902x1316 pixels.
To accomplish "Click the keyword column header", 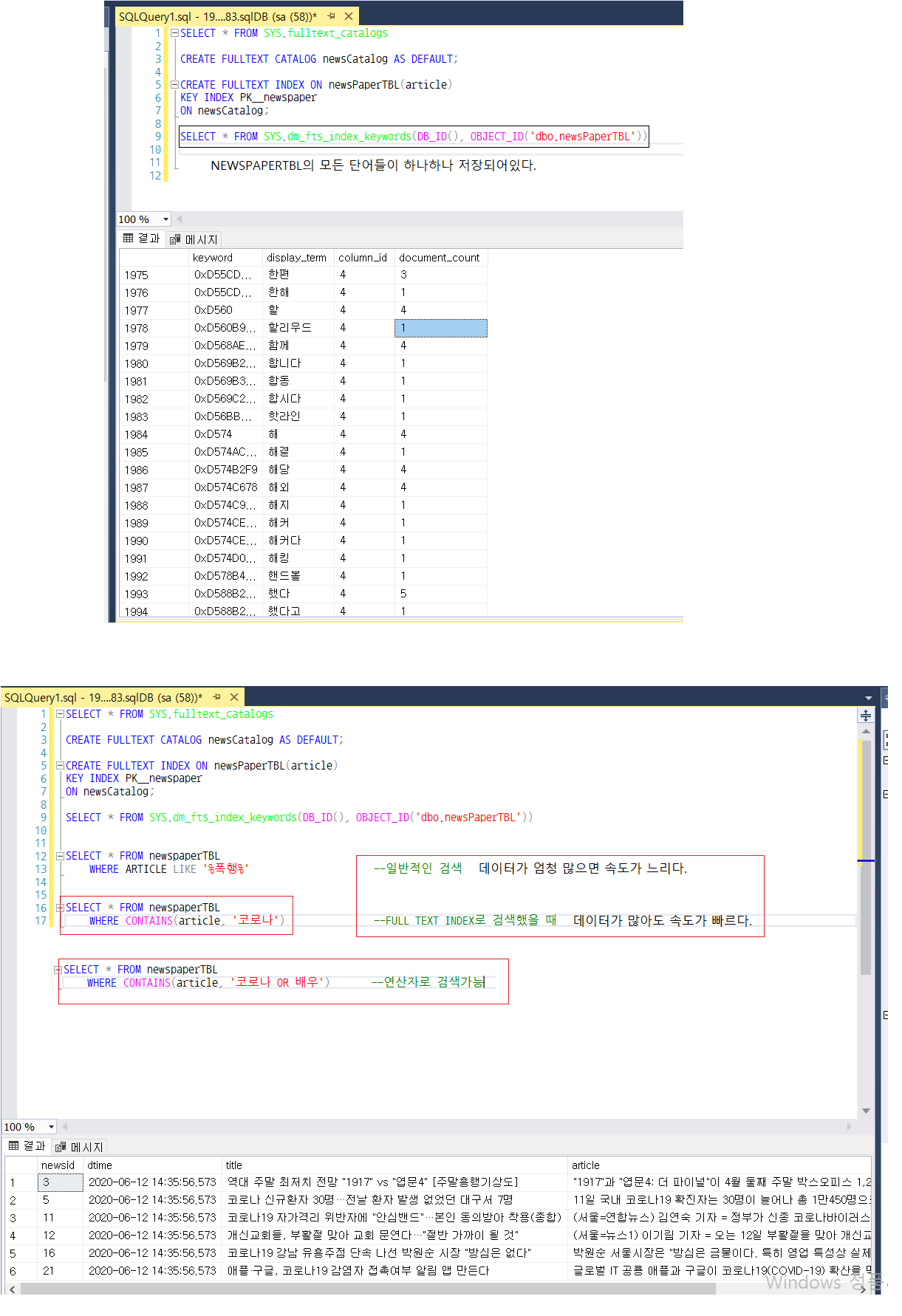I will [x=225, y=258].
